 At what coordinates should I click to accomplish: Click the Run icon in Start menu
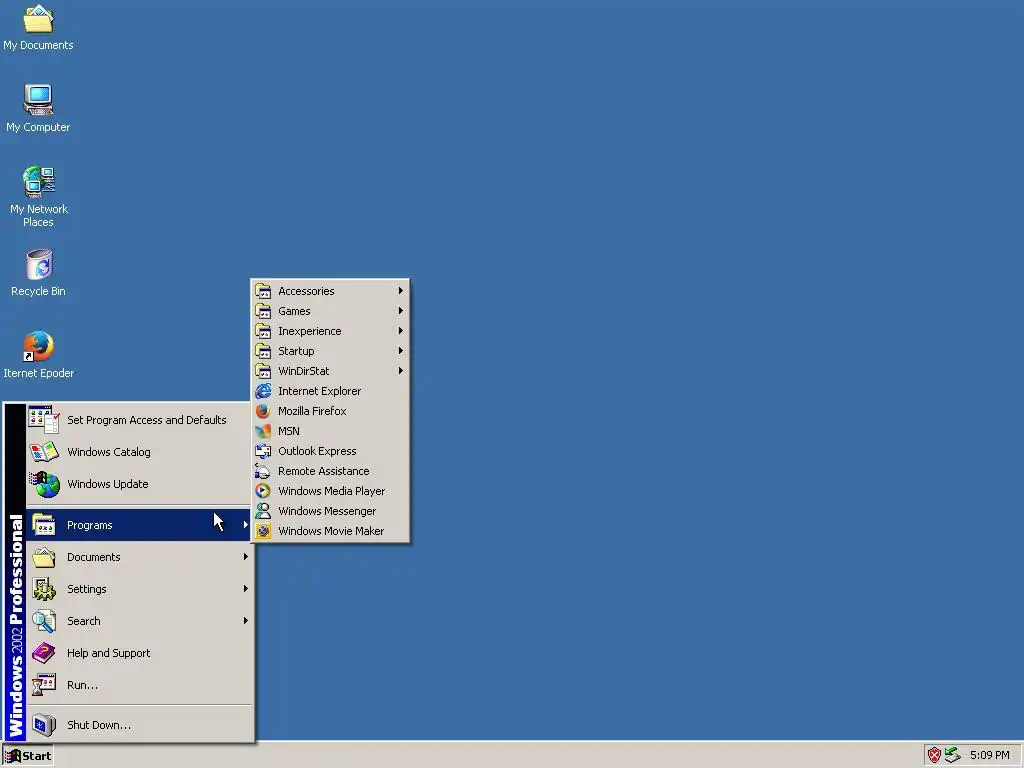click(44, 685)
